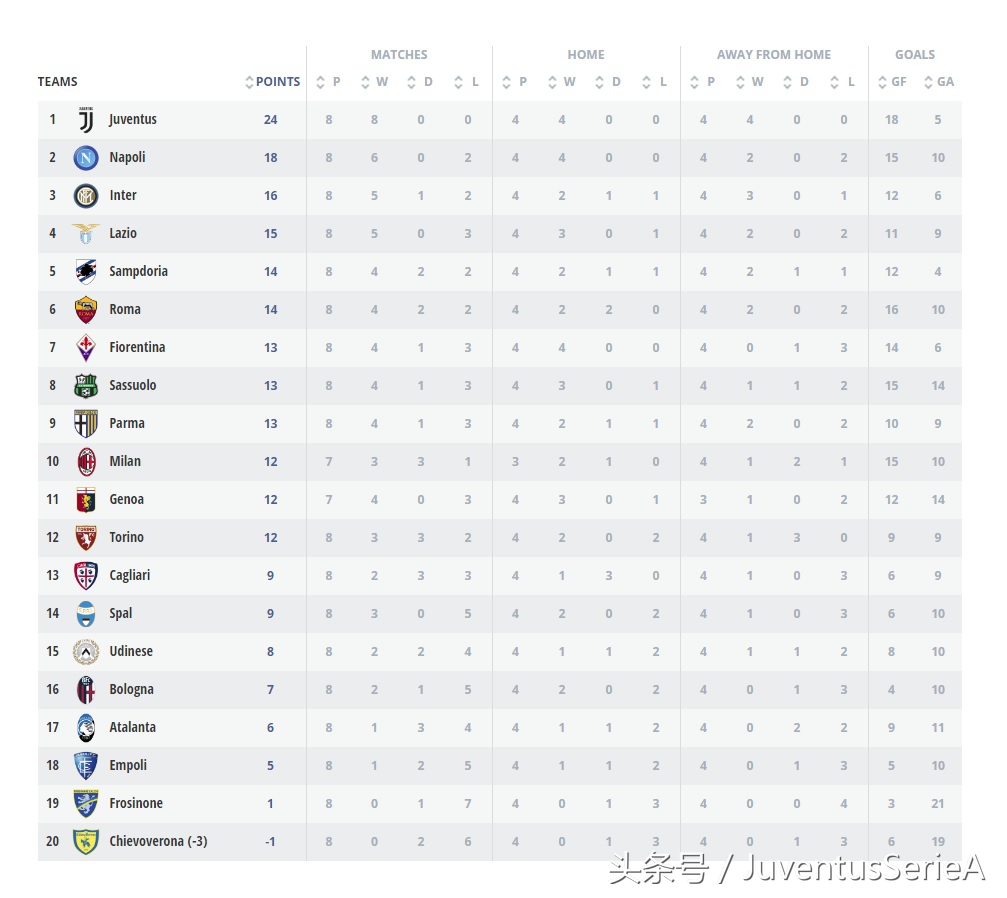
Task: Click the Sassuolo club crest icon
Action: (86, 386)
